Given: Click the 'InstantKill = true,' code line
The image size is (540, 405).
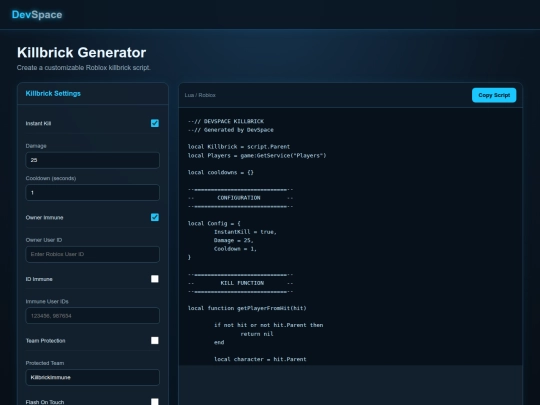Looking at the screenshot, I should (x=245, y=232).
